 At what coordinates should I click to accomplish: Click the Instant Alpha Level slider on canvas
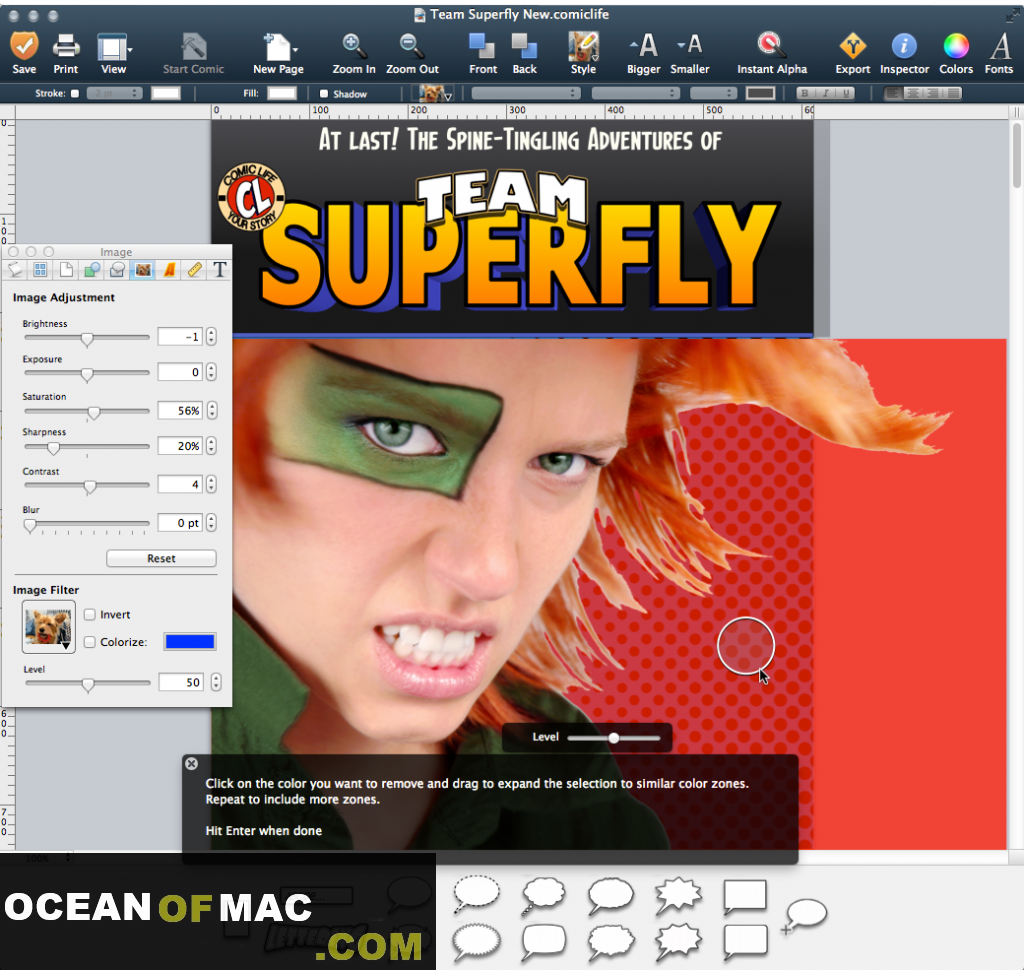614,738
